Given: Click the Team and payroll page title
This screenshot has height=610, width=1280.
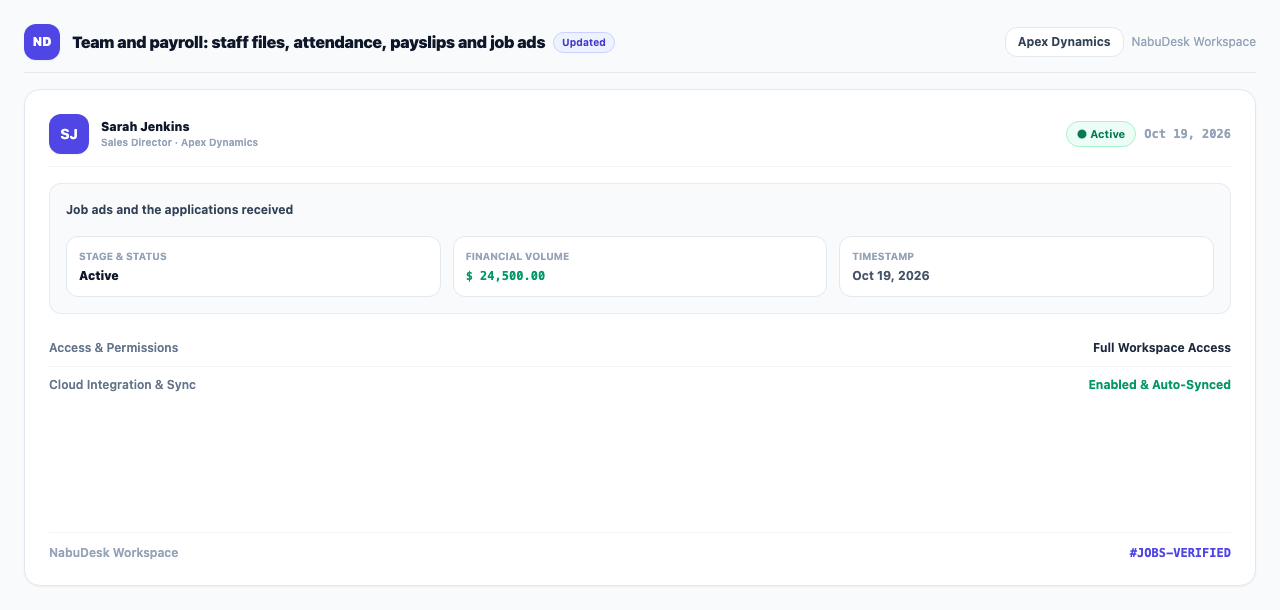Looking at the screenshot, I should [x=309, y=42].
